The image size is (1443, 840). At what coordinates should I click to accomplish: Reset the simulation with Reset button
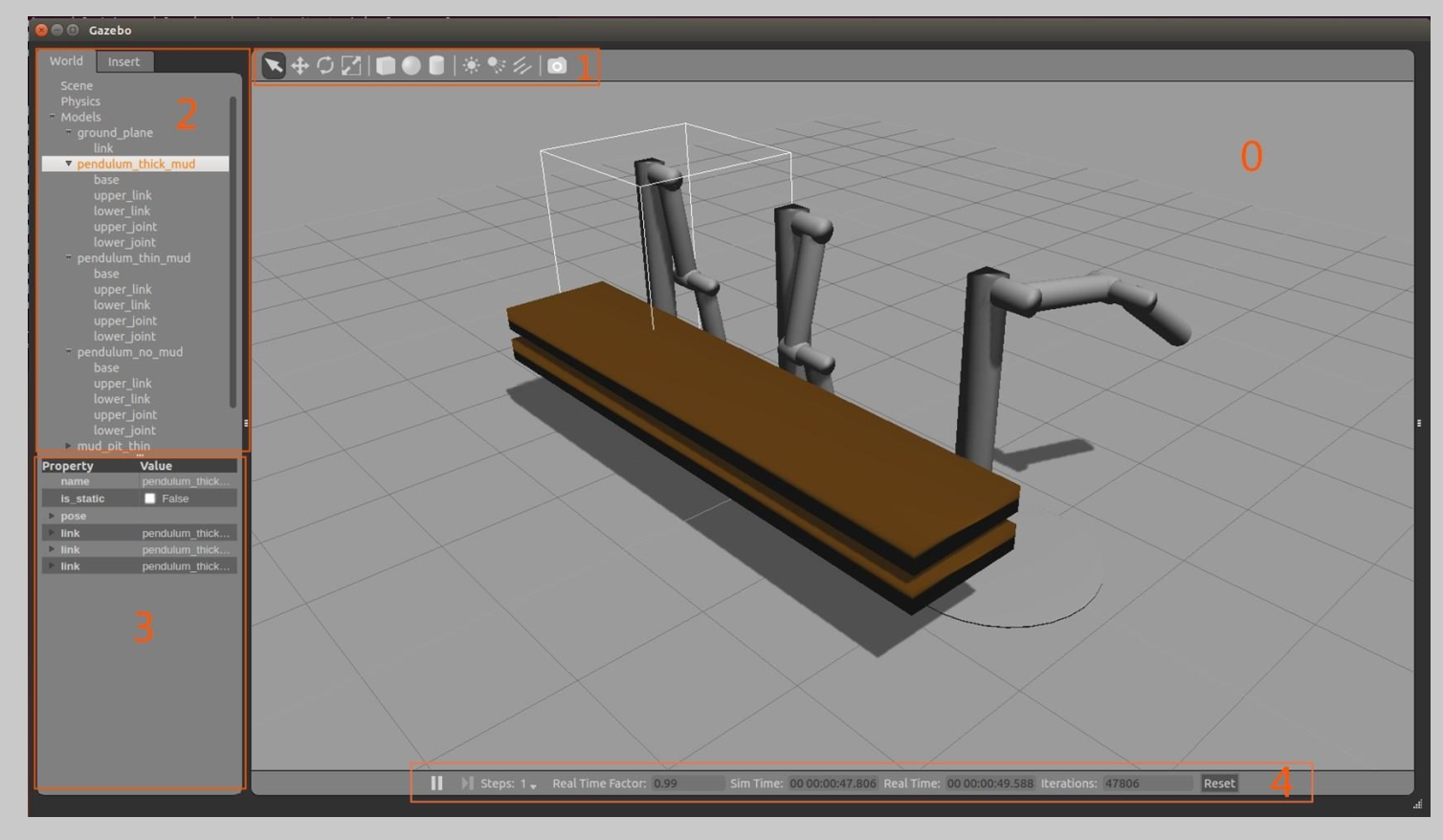pos(1219,783)
